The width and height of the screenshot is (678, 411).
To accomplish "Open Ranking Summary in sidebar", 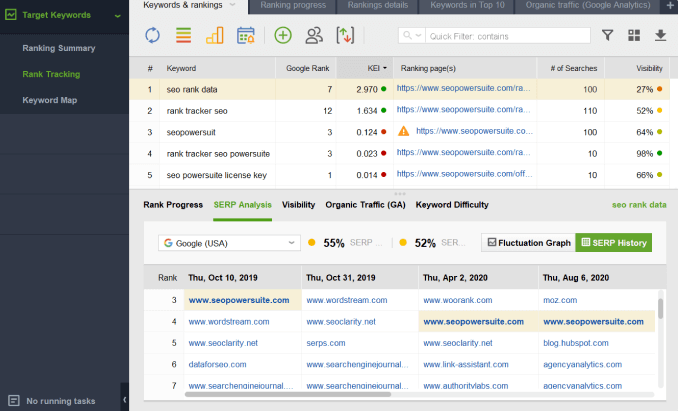I will (59, 48).
